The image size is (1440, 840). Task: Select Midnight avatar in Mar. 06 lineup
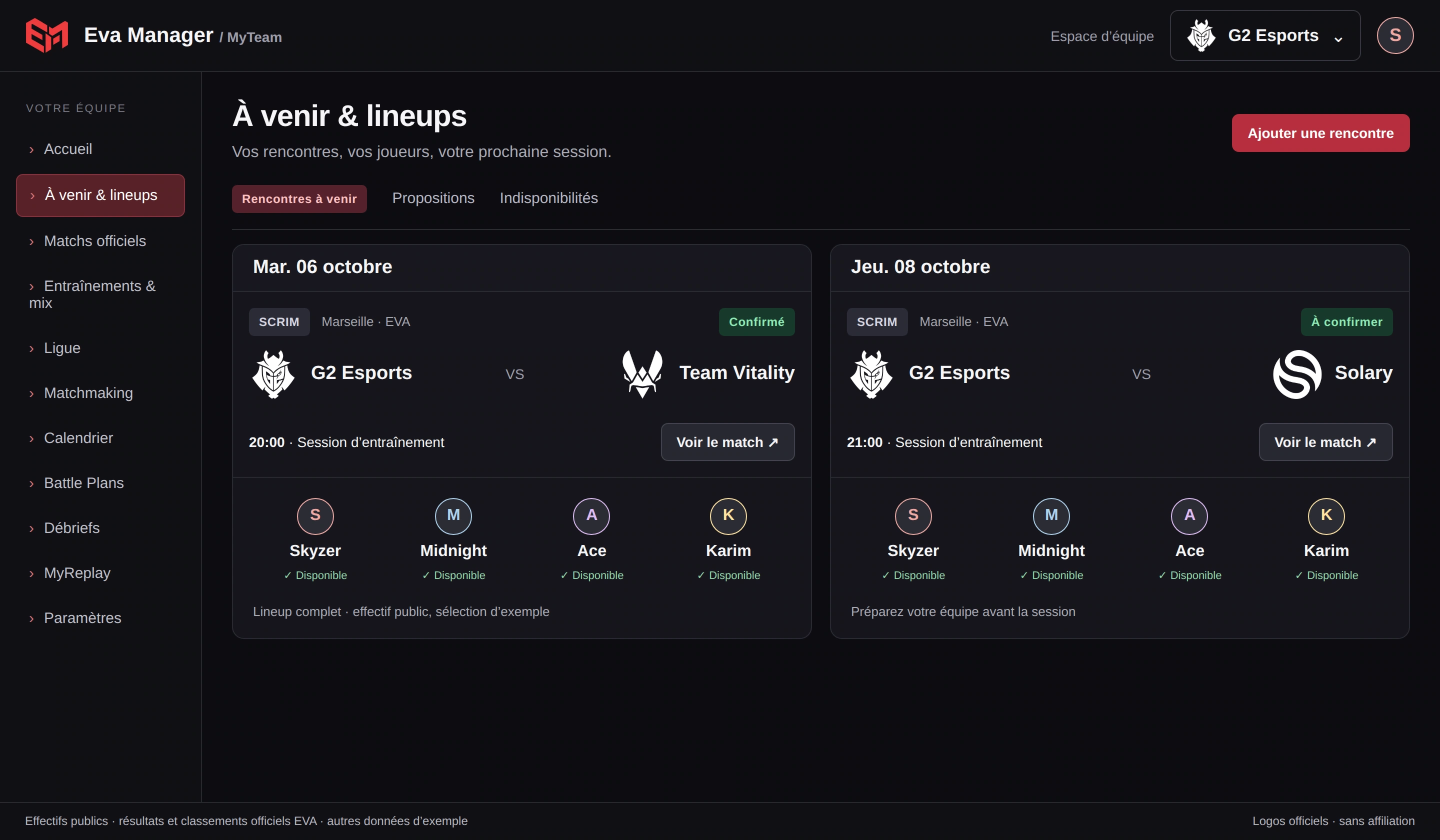453,516
